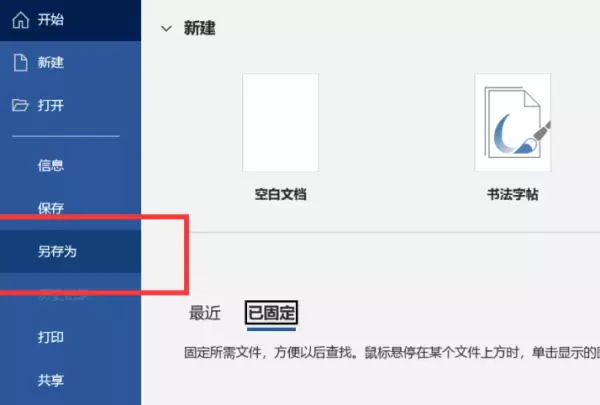Click 共享 in the sidebar
Screen dimensions: 600x405
pos(70,380)
